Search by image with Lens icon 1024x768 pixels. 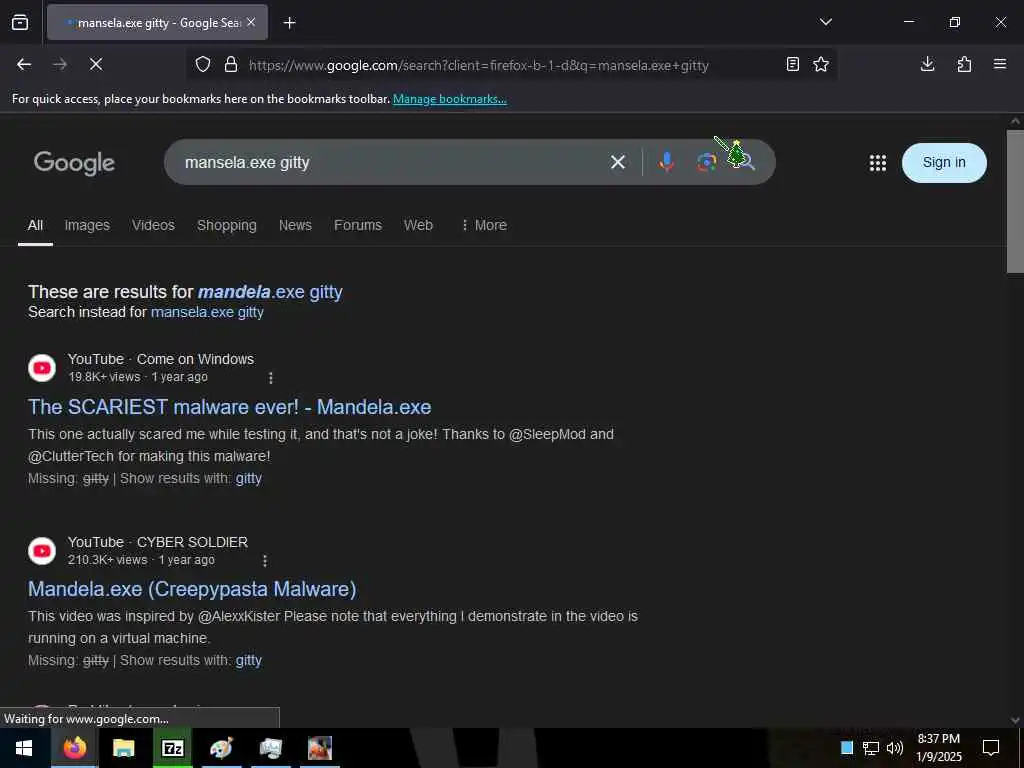(x=705, y=162)
